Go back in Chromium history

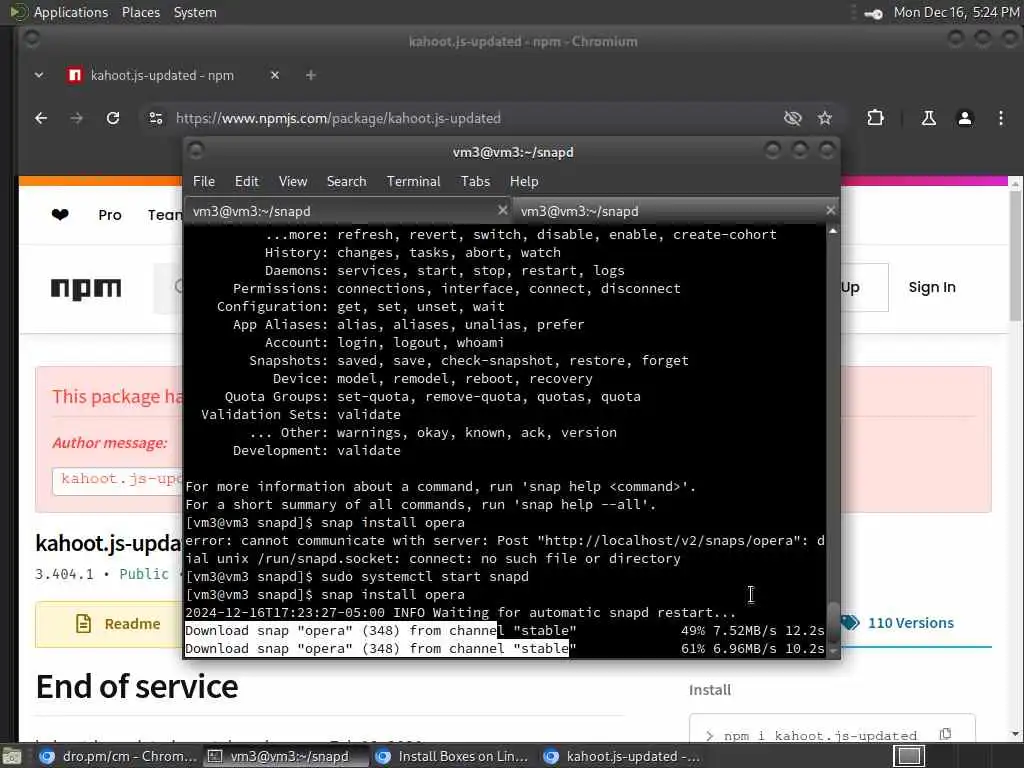(x=41, y=118)
